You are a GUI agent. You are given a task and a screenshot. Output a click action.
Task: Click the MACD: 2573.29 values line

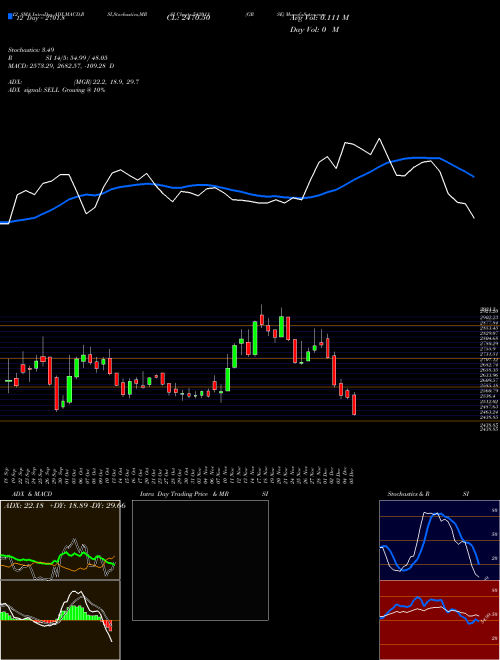click(61, 66)
